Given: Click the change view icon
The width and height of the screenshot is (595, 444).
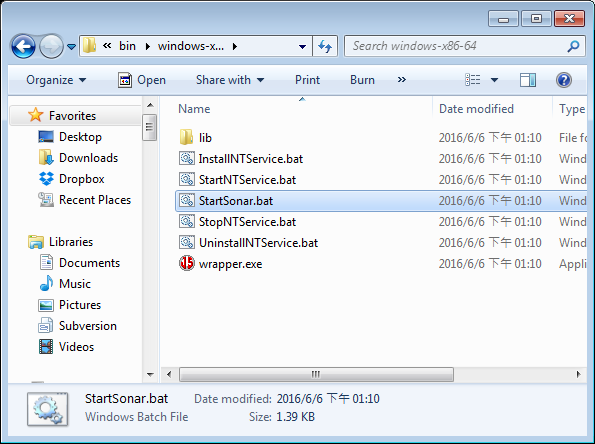Looking at the screenshot, I should pos(473,80).
